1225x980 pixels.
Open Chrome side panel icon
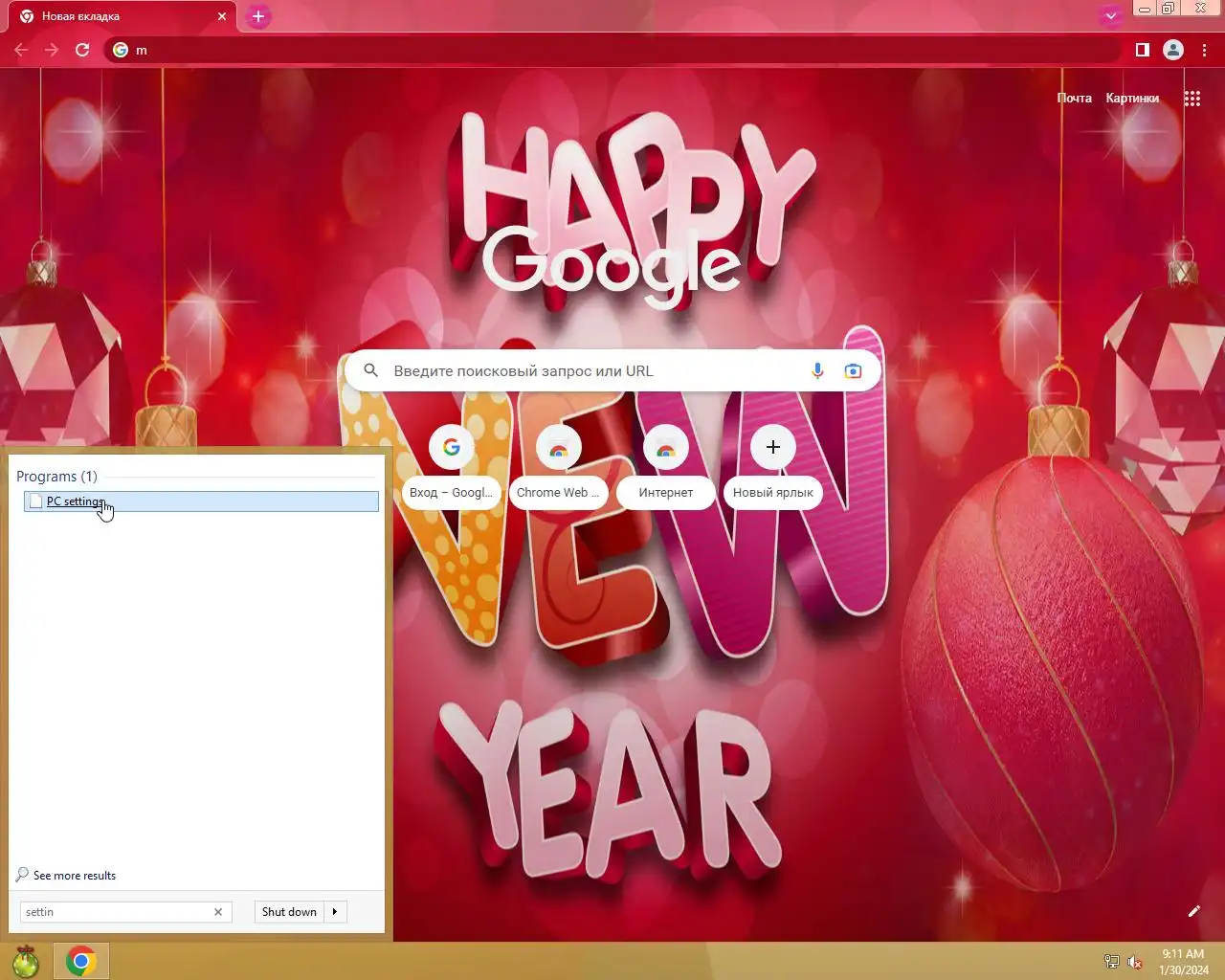[1142, 50]
